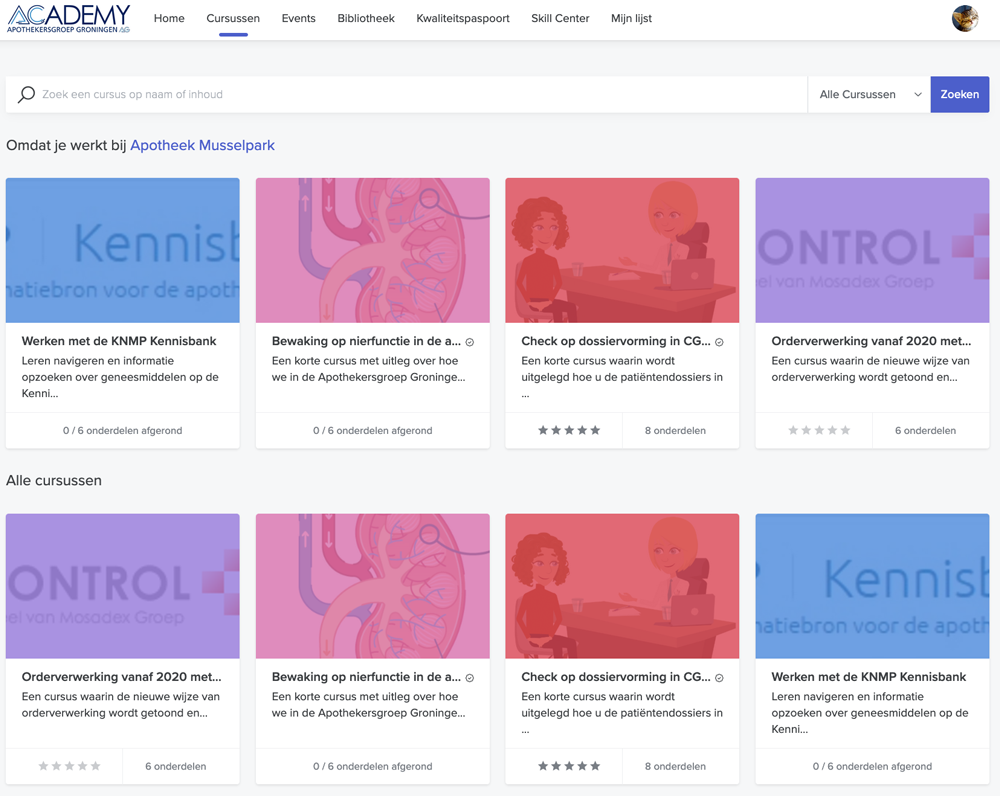Open the user profile avatar menu
Viewport: 1000px width, 796px height.
[x=964, y=18]
